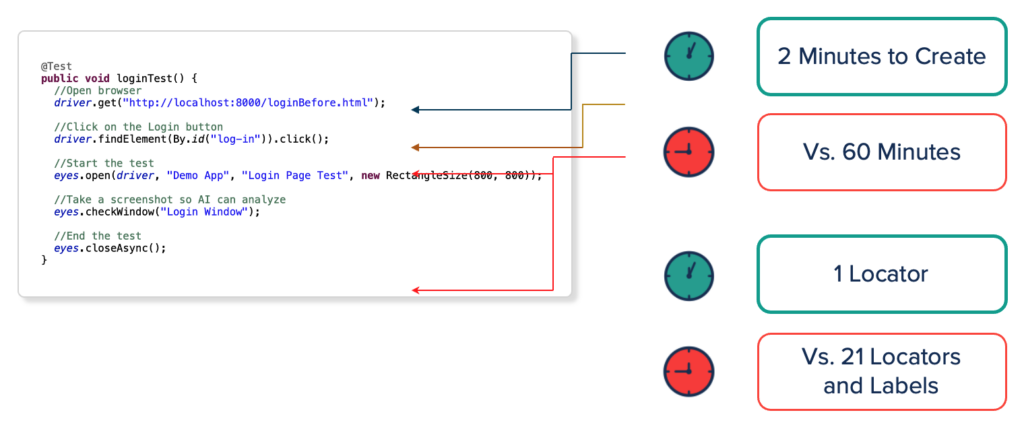Click the 2 Minutes to Create box

pos(881,56)
